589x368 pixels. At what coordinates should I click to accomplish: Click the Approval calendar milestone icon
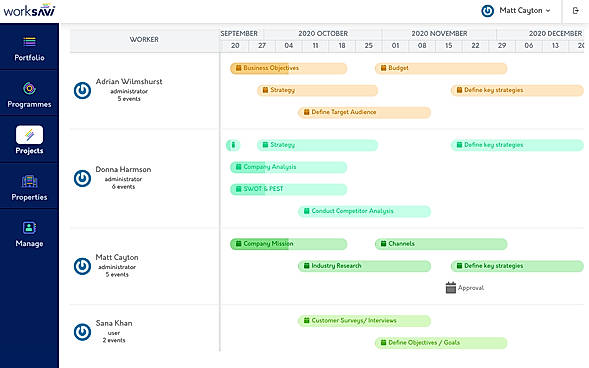coord(451,288)
